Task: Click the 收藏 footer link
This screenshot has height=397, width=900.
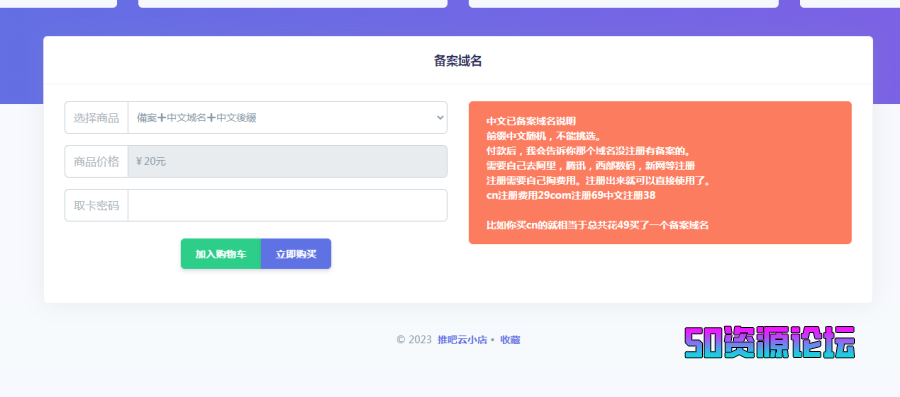Action: point(510,340)
